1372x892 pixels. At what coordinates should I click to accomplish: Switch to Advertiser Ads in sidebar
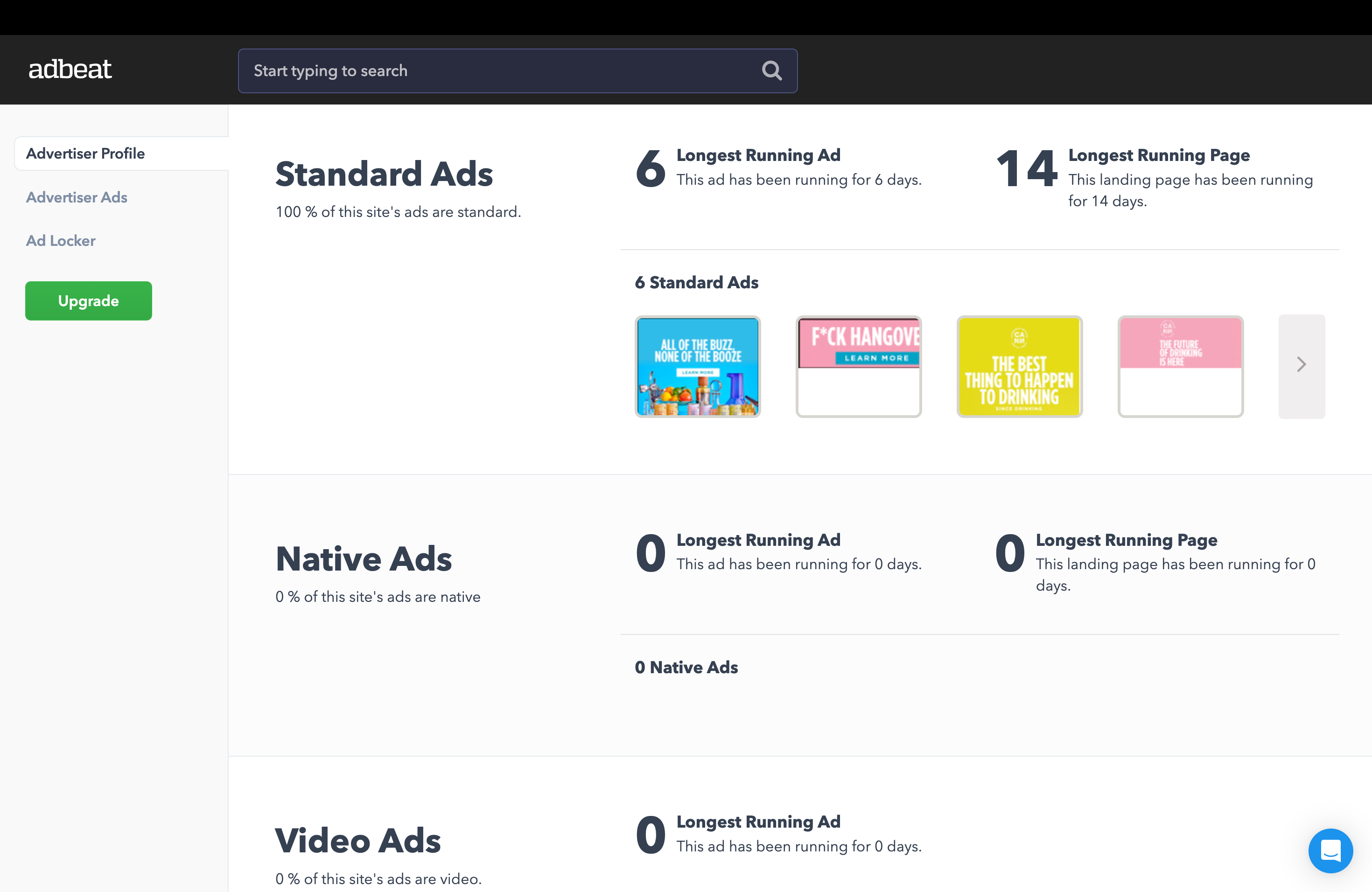point(76,197)
